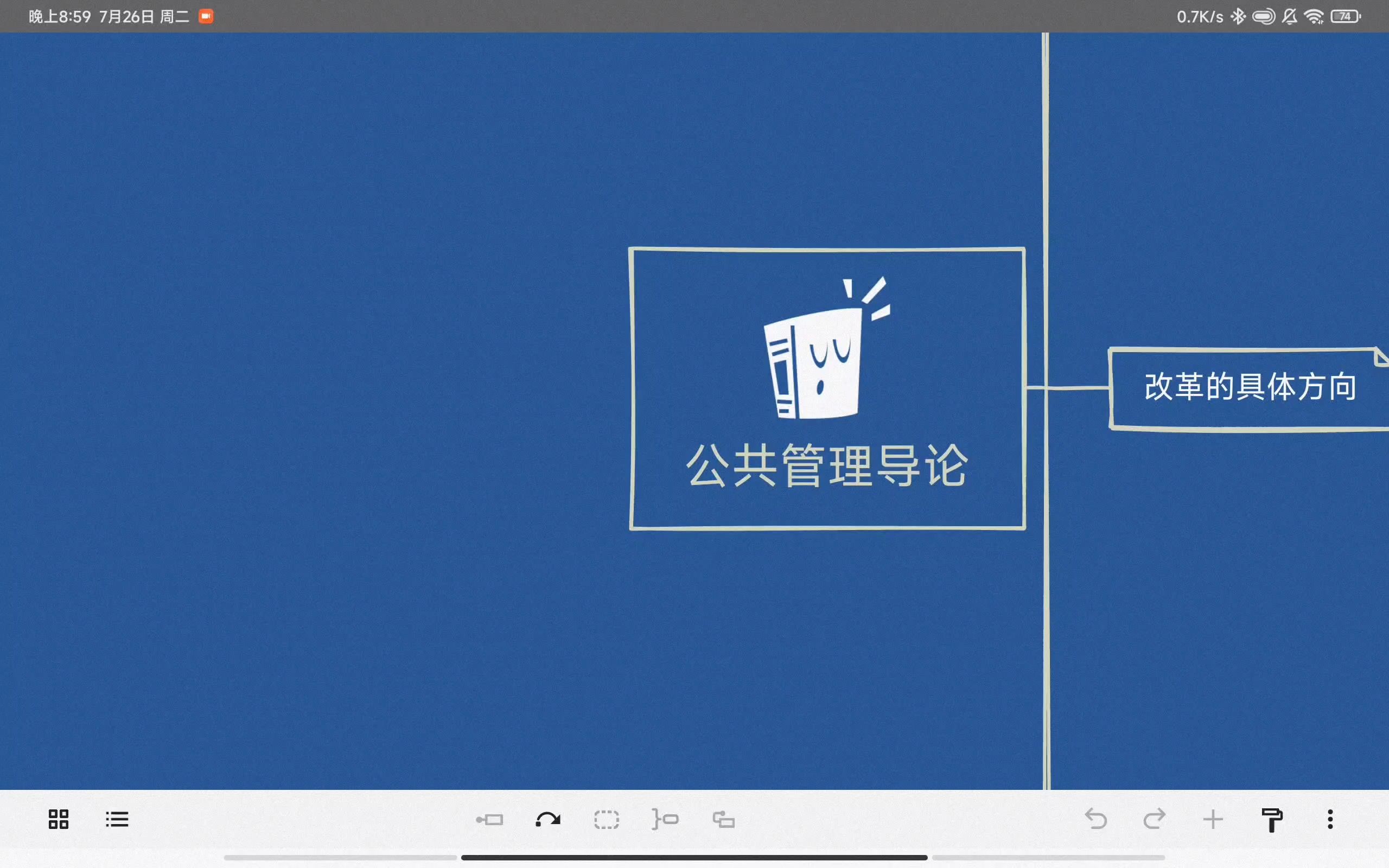
Task: Select the list view icon
Action: pos(116,819)
